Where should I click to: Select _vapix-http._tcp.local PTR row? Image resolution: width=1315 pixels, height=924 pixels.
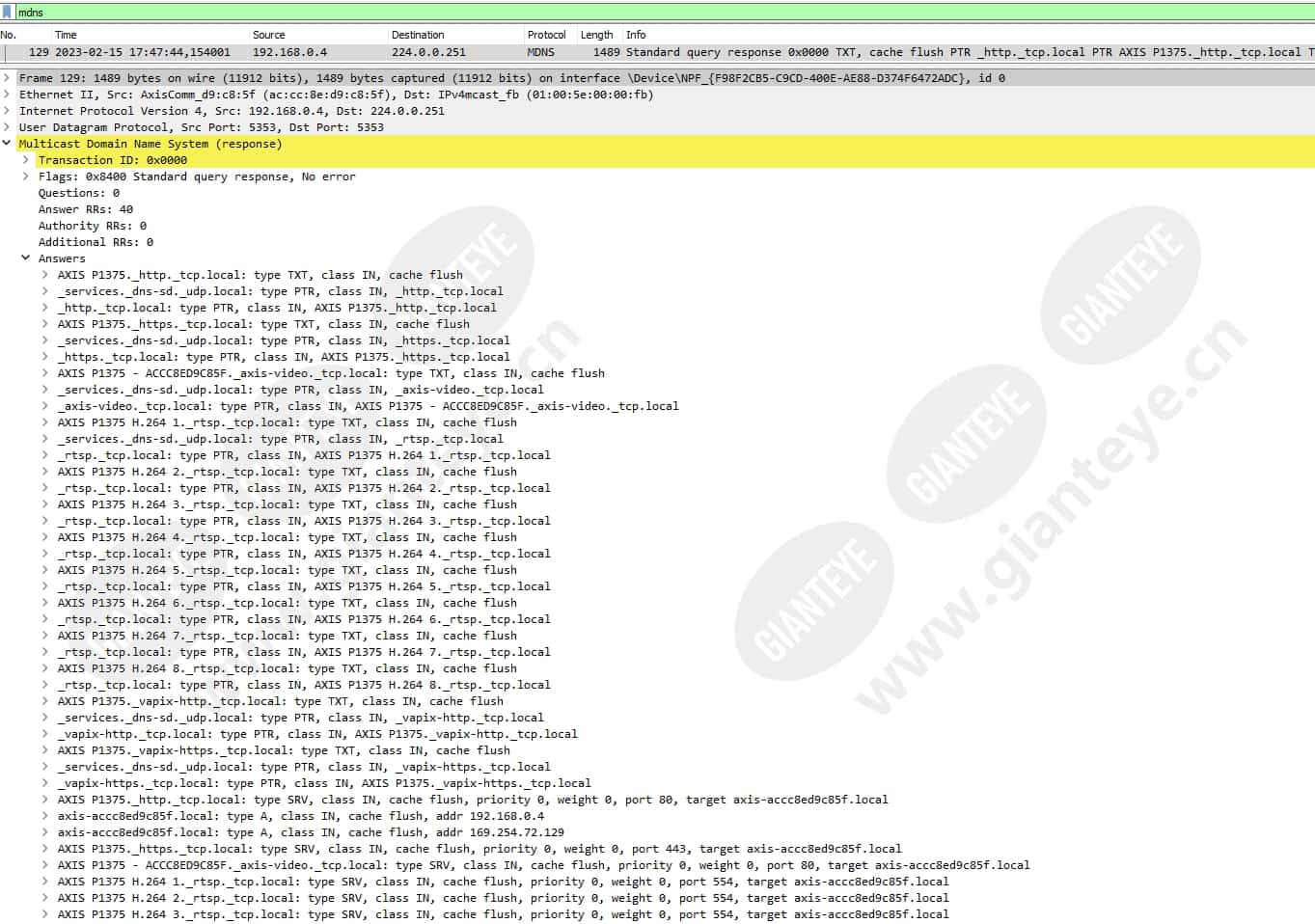[x=317, y=734]
